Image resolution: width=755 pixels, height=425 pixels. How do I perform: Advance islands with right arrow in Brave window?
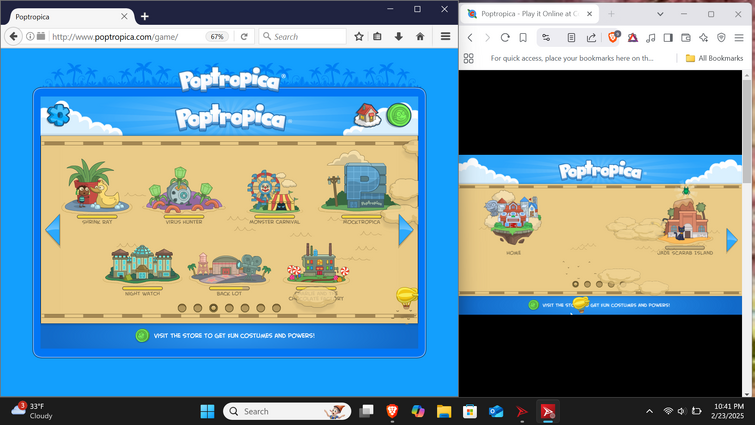tap(731, 240)
